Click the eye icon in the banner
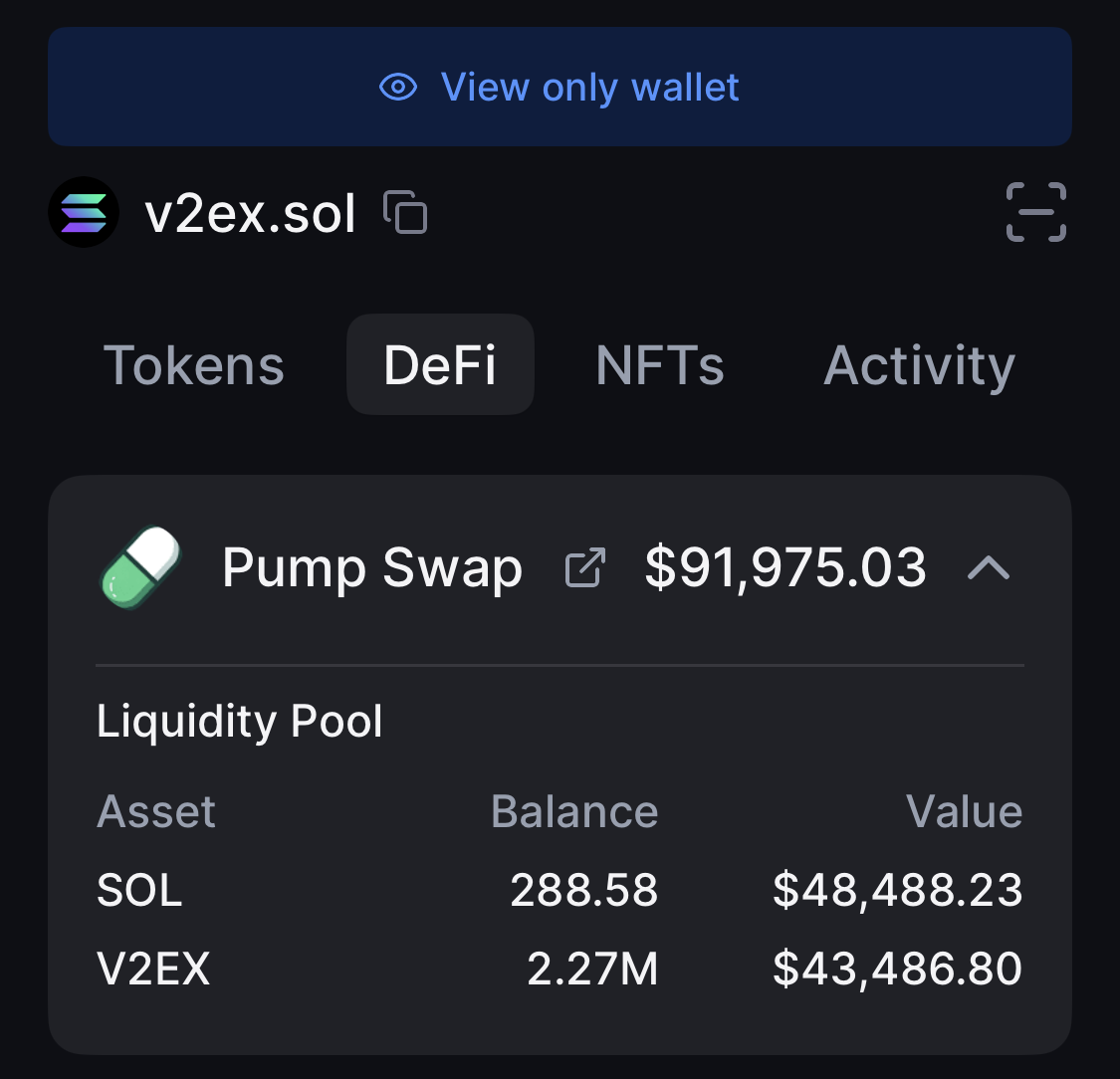This screenshot has width=1120, height=1079. pos(398,88)
